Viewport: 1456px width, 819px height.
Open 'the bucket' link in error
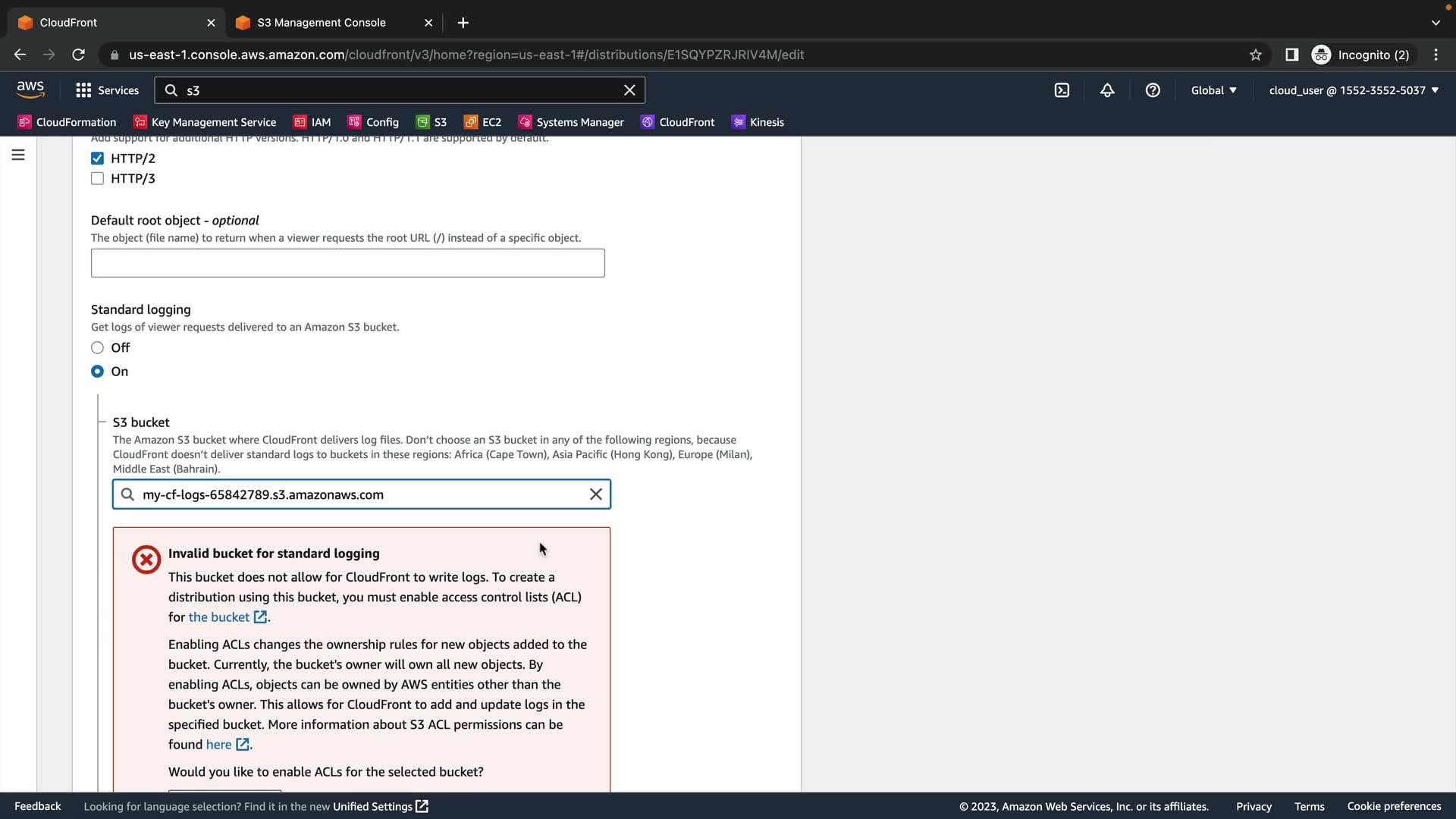click(219, 617)
